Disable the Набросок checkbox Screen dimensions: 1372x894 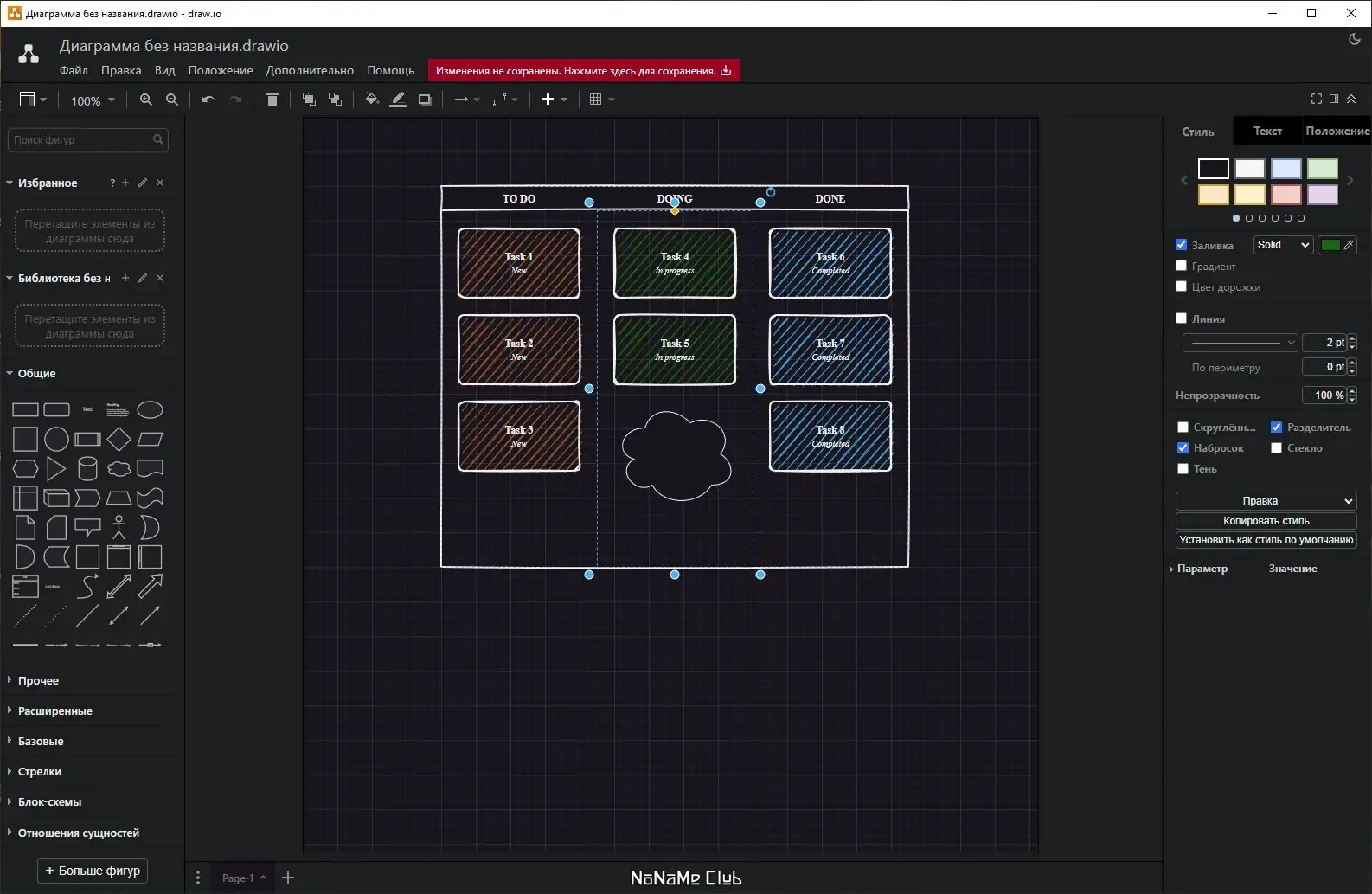pos(1183,447)
